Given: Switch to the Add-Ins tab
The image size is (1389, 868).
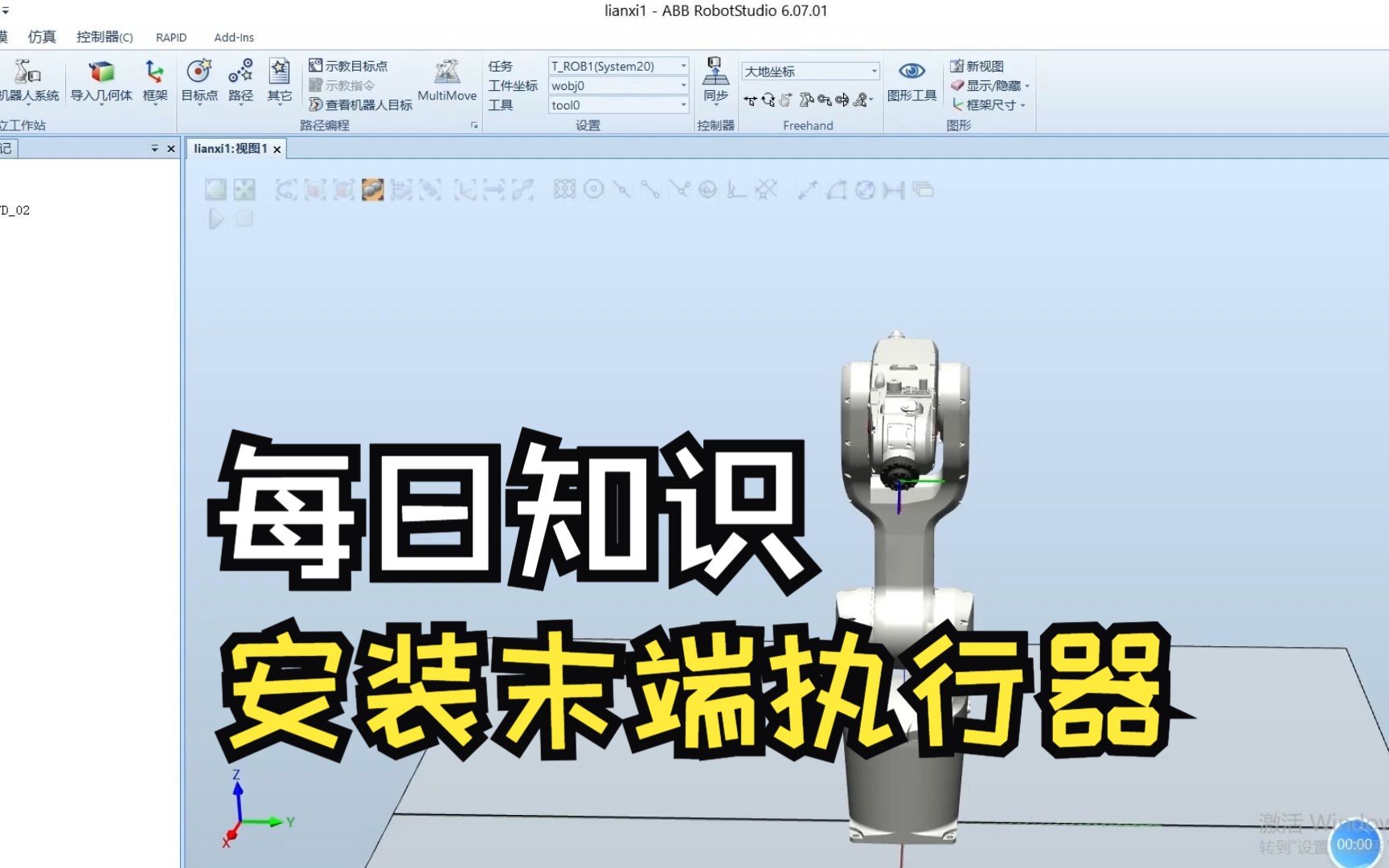Looking at the screenshot, I should (x=234, y=37).
